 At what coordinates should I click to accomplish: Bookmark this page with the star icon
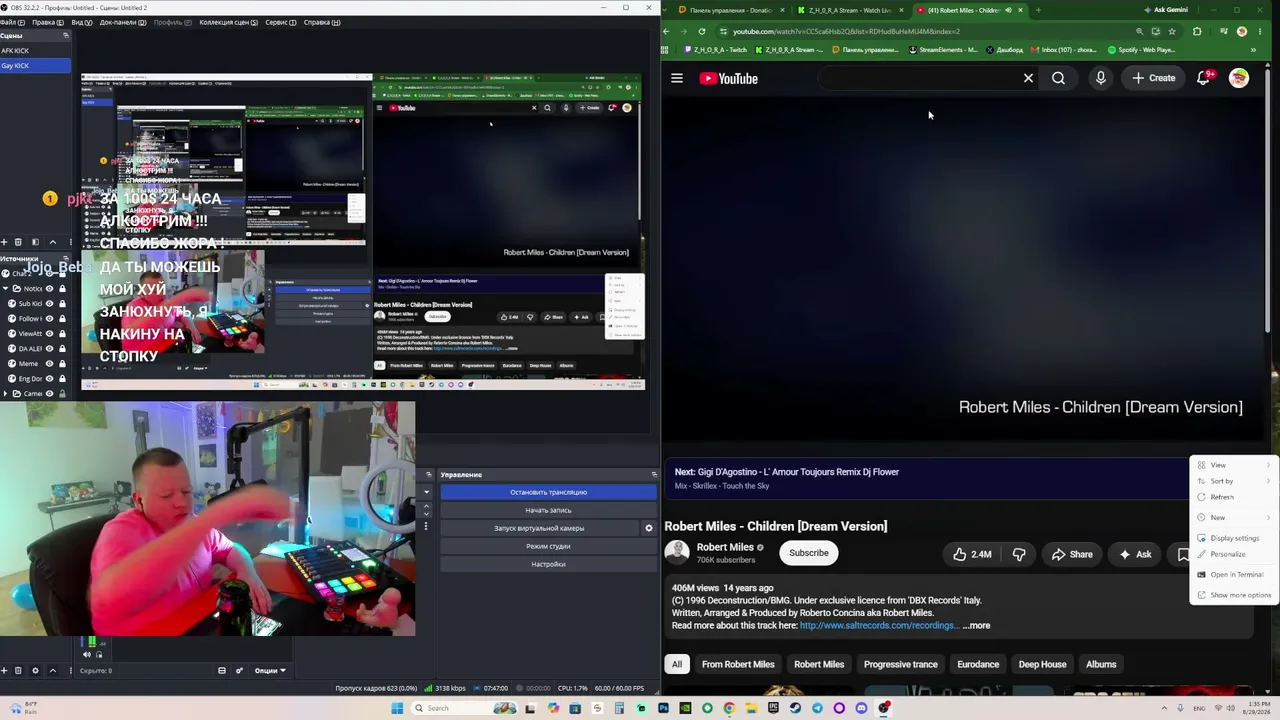click(x=1172, y=31)
